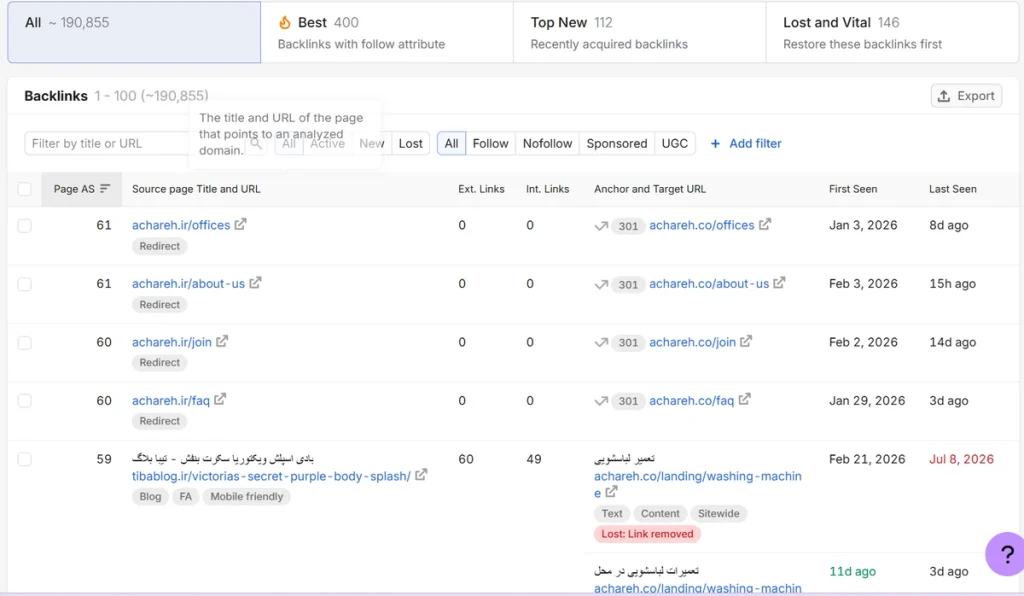
Task: Switch to the All ~190,855 tab
Action: (134, 32)
